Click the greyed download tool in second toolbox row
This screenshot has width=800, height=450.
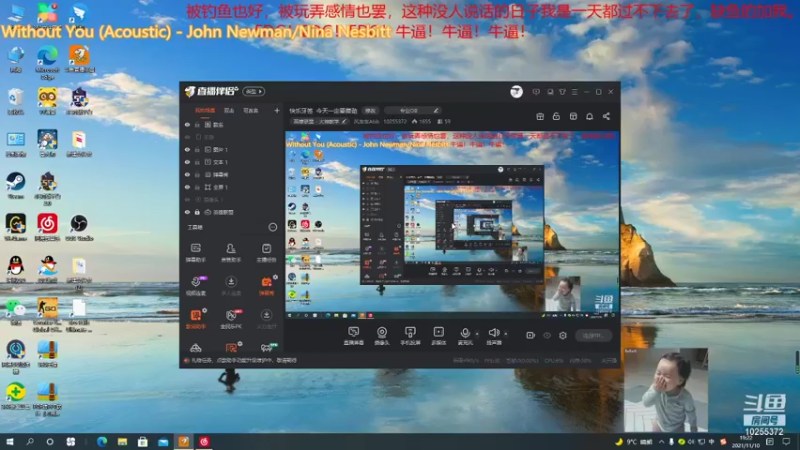click(231, 286)
